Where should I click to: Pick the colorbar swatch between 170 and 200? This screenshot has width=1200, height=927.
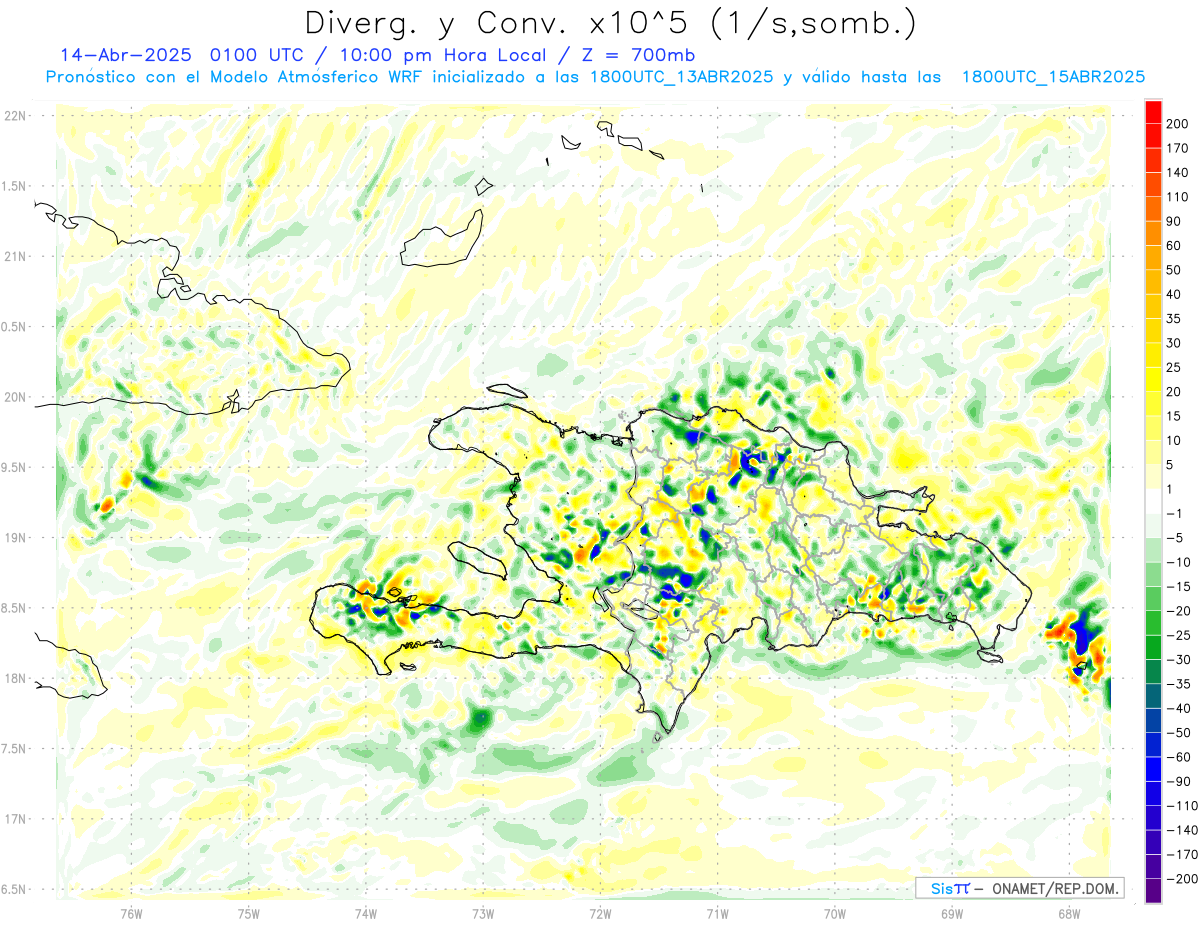tap(1153, 136)
